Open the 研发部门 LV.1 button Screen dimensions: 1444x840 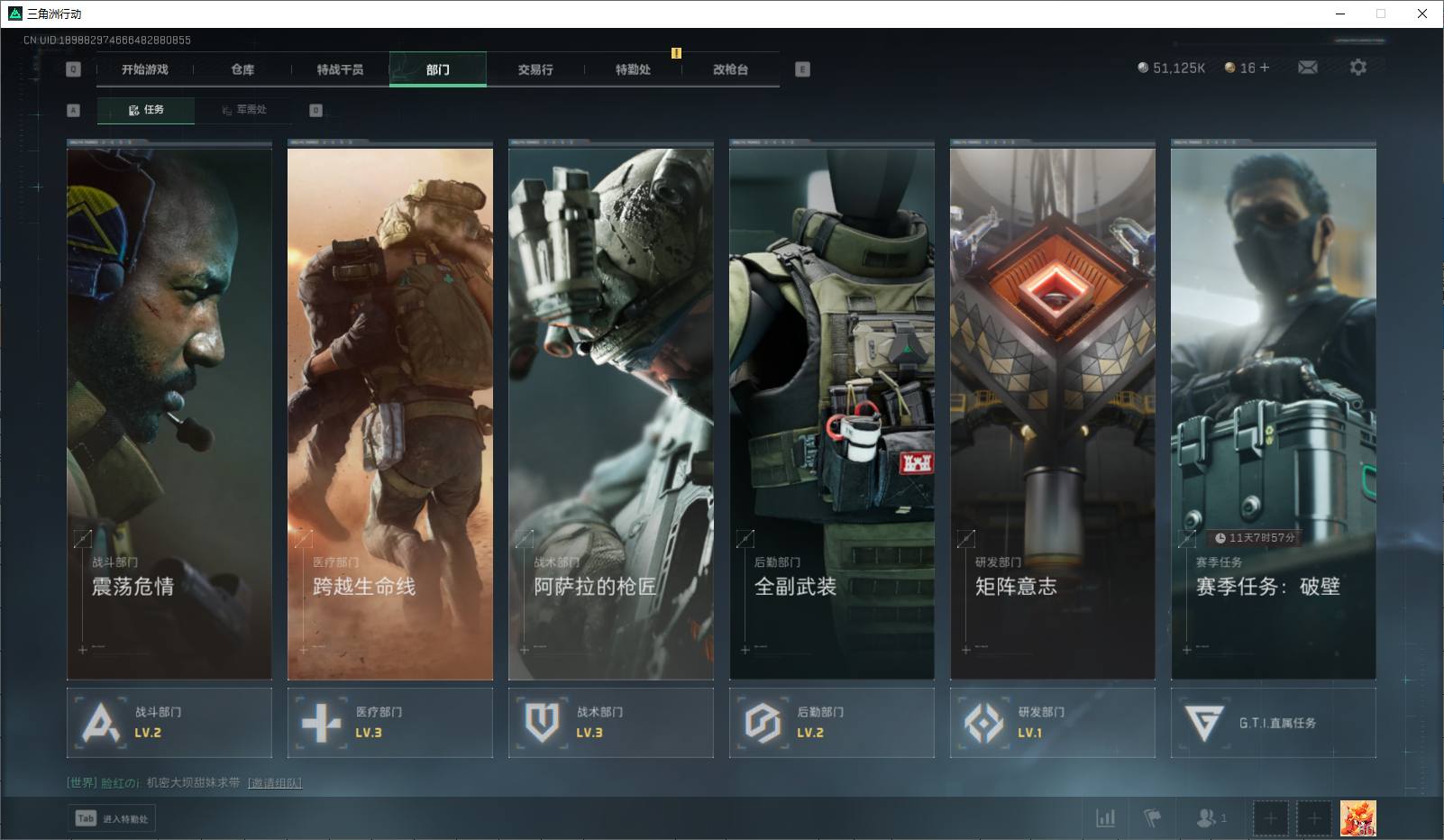pos(1053,723)
